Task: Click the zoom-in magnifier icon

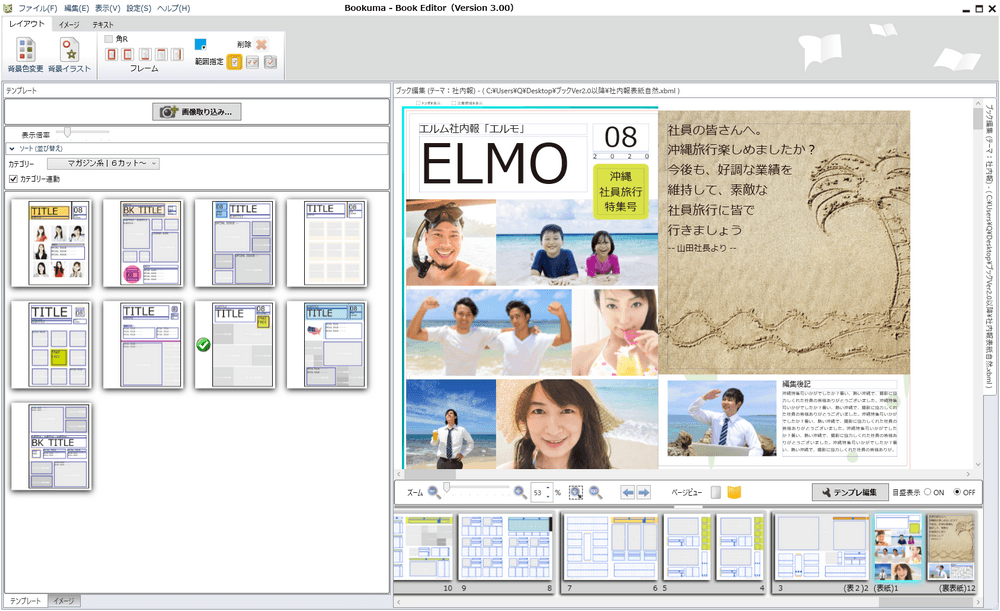Action: coord(519,492)
